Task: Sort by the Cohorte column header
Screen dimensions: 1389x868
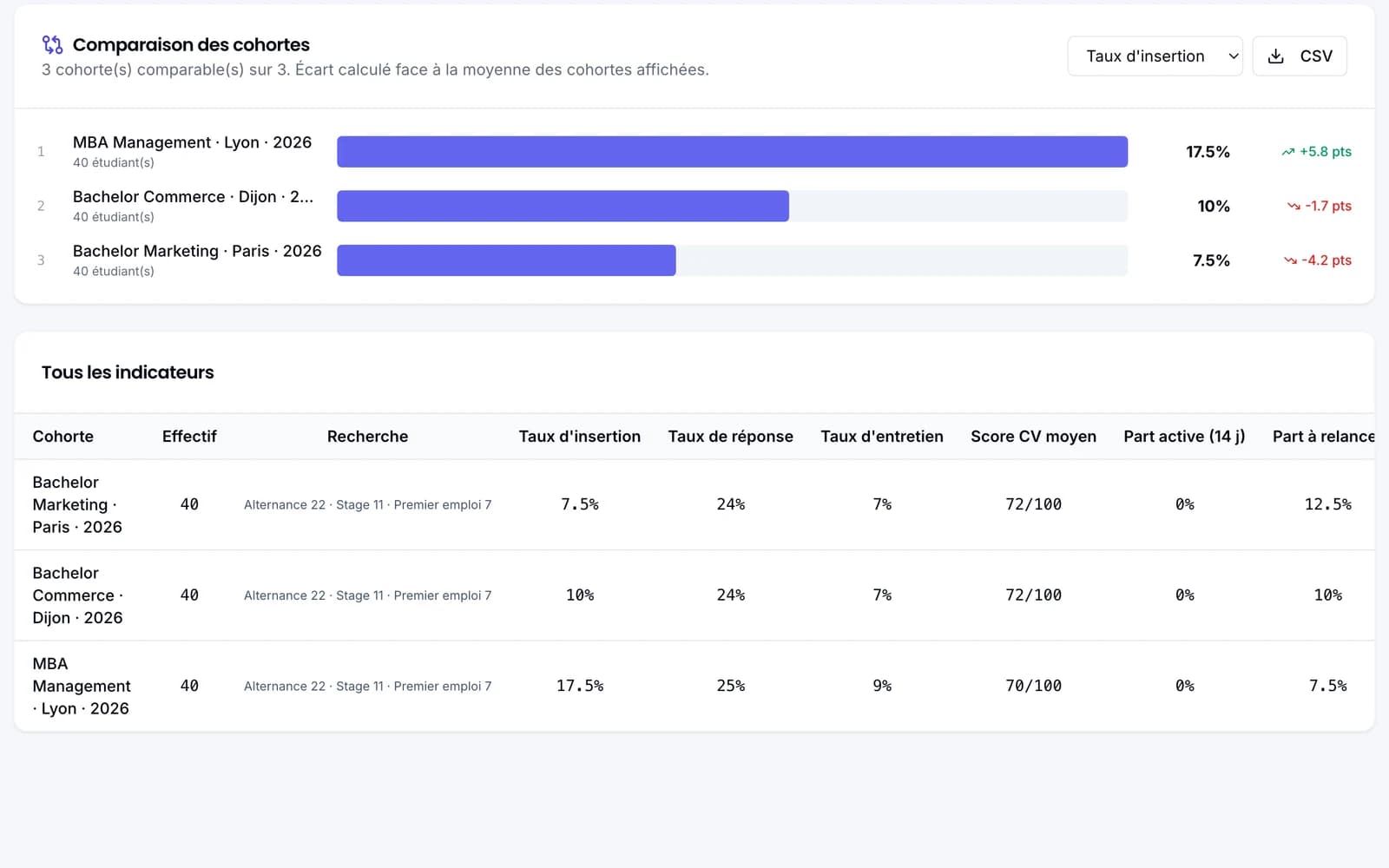Action: tap(63, 437)
